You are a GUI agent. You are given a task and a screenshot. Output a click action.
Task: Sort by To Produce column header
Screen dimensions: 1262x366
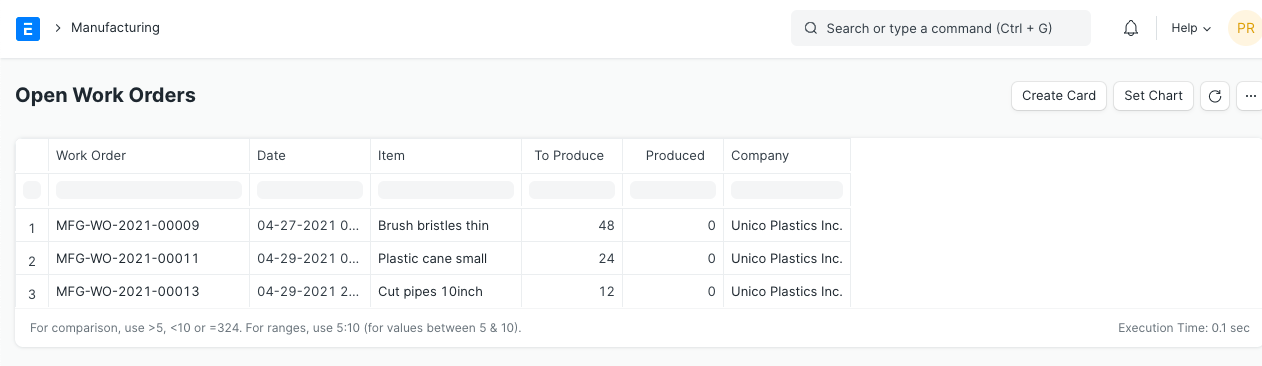coord(569,155)
